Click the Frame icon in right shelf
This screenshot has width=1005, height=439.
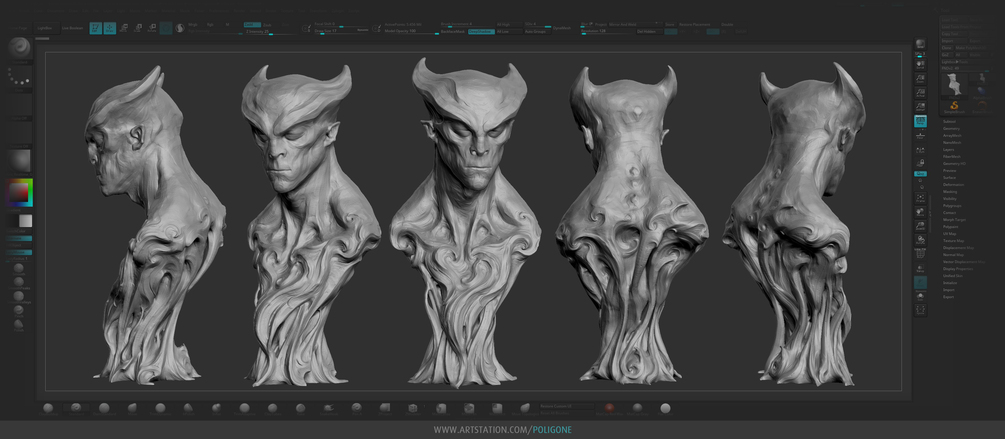920,199
